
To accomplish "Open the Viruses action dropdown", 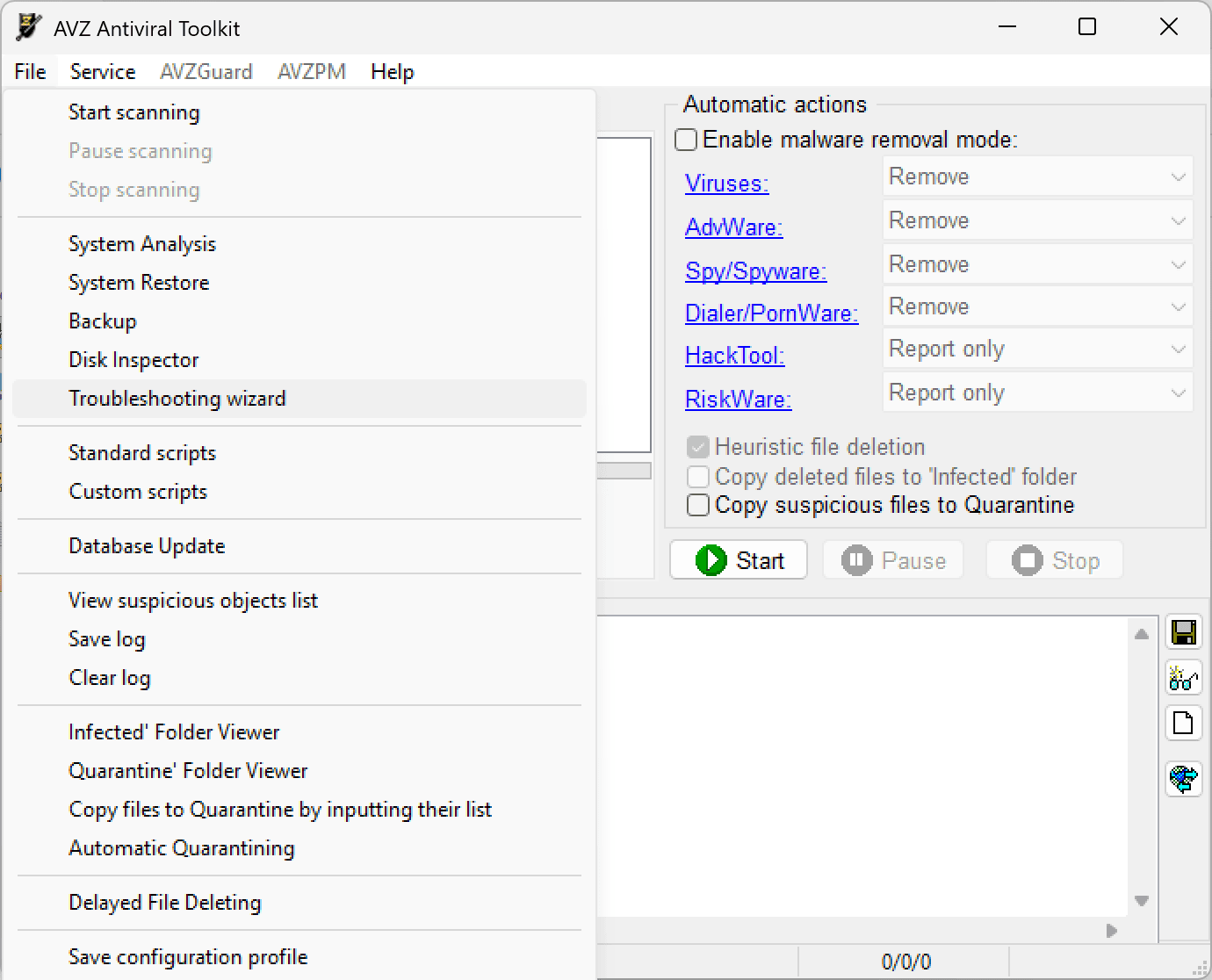I will point(1037,177).
